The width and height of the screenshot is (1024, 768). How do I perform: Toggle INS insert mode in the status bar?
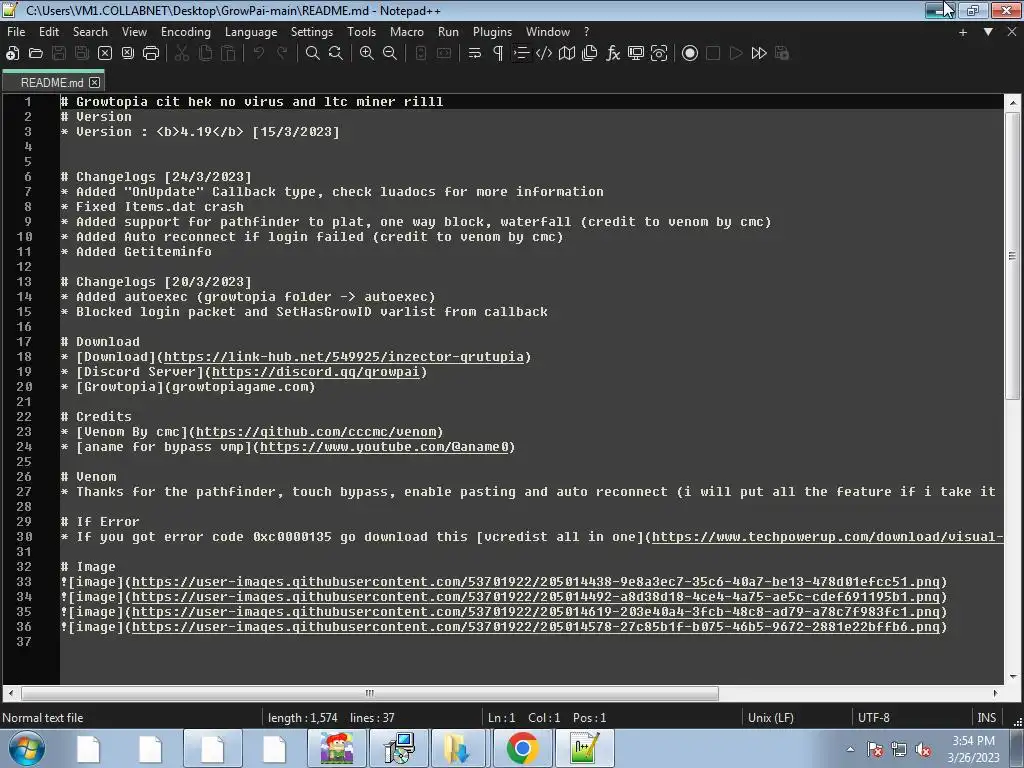pos(986,718)
